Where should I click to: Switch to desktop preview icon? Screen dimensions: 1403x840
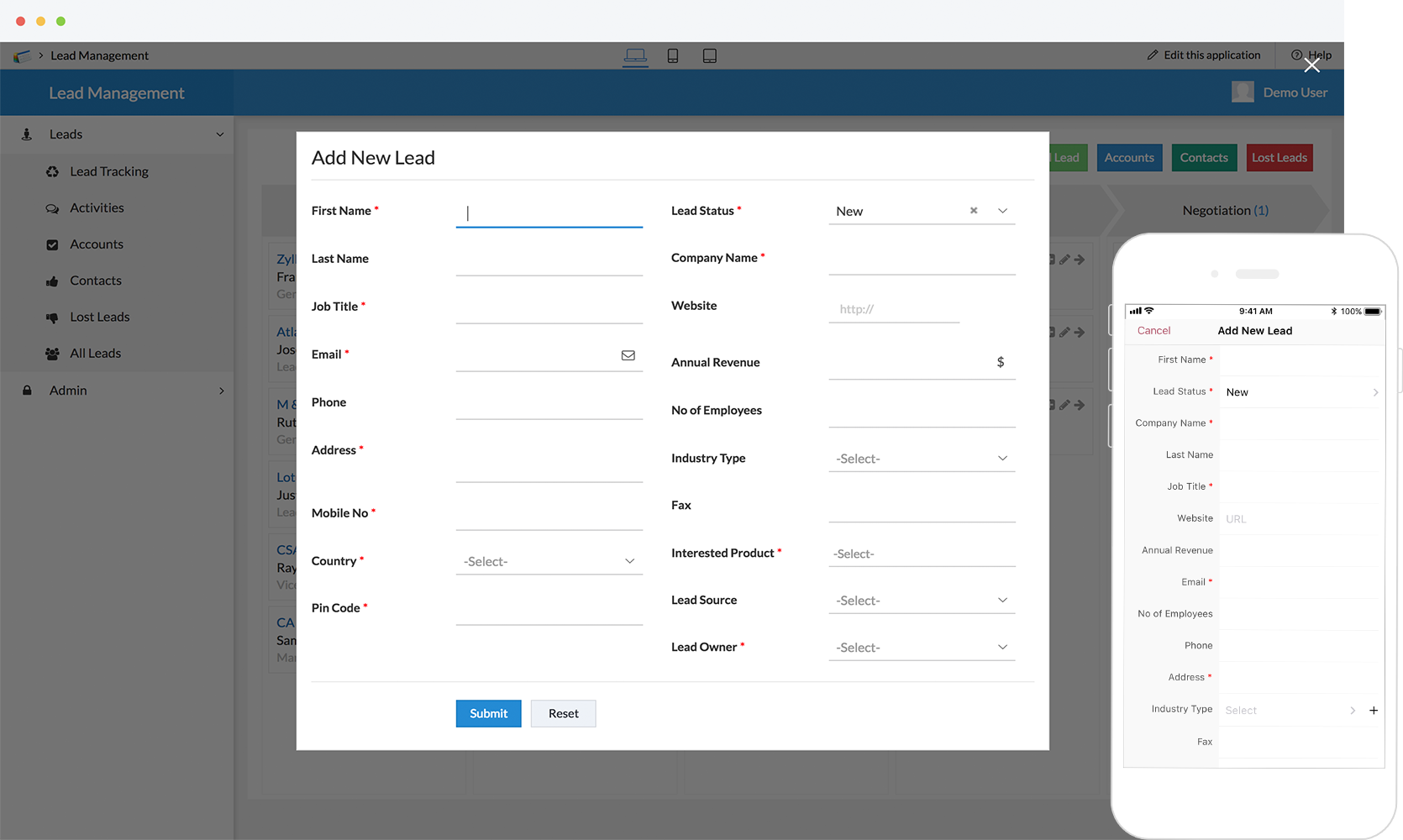pyautogui.click(x=635, y=55)
